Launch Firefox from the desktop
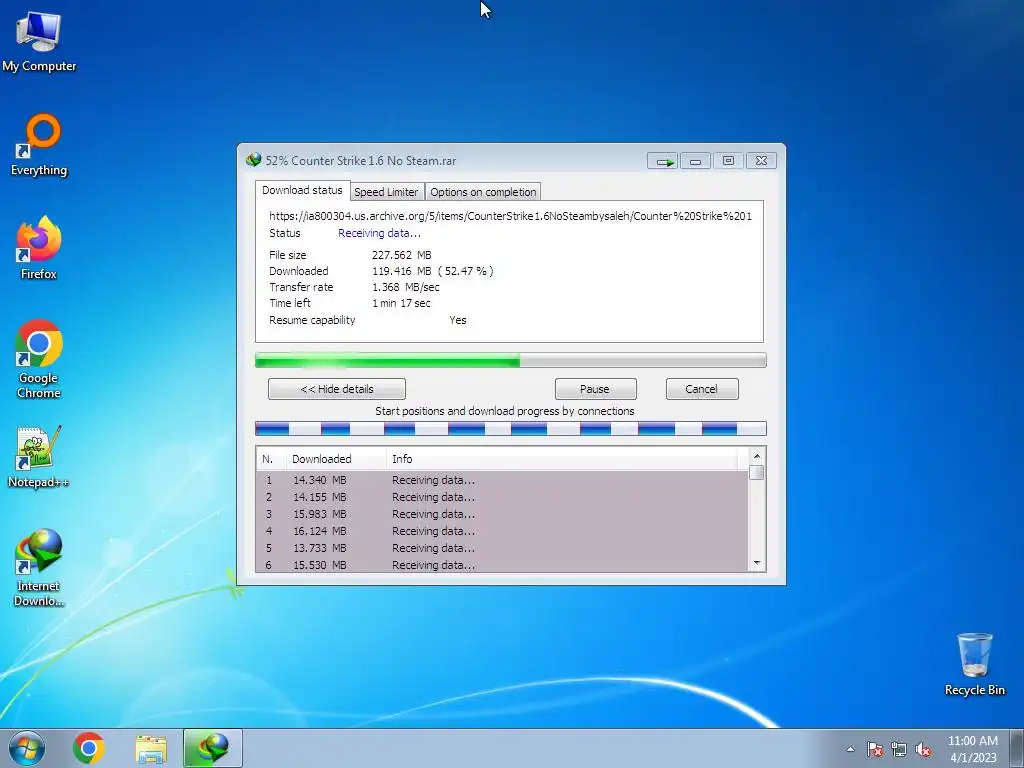This screenshot has width=1024, height=768. (x=39, y=249)
